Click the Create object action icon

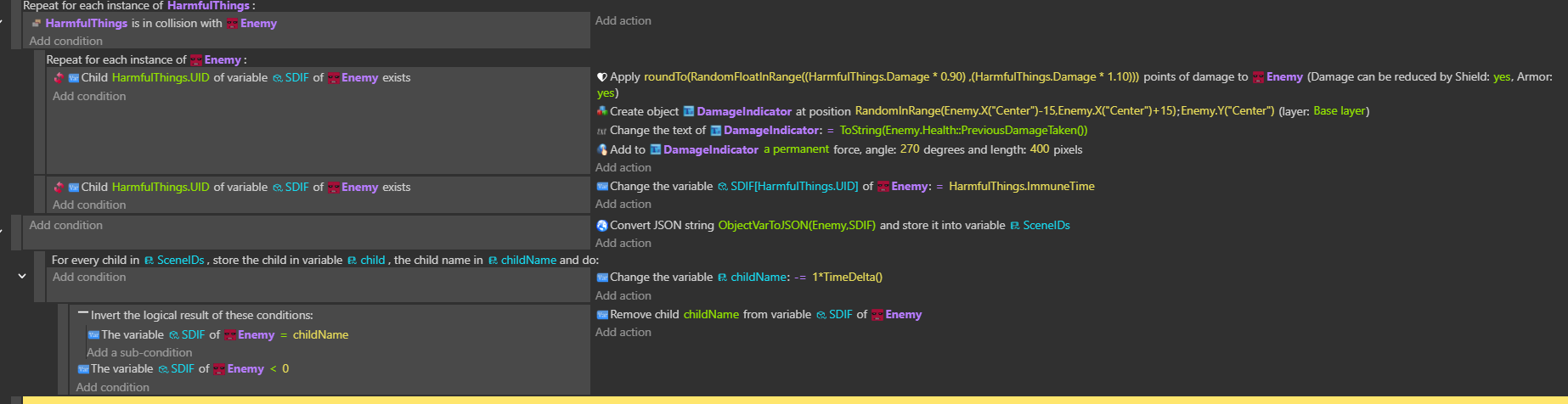[602, 111]
